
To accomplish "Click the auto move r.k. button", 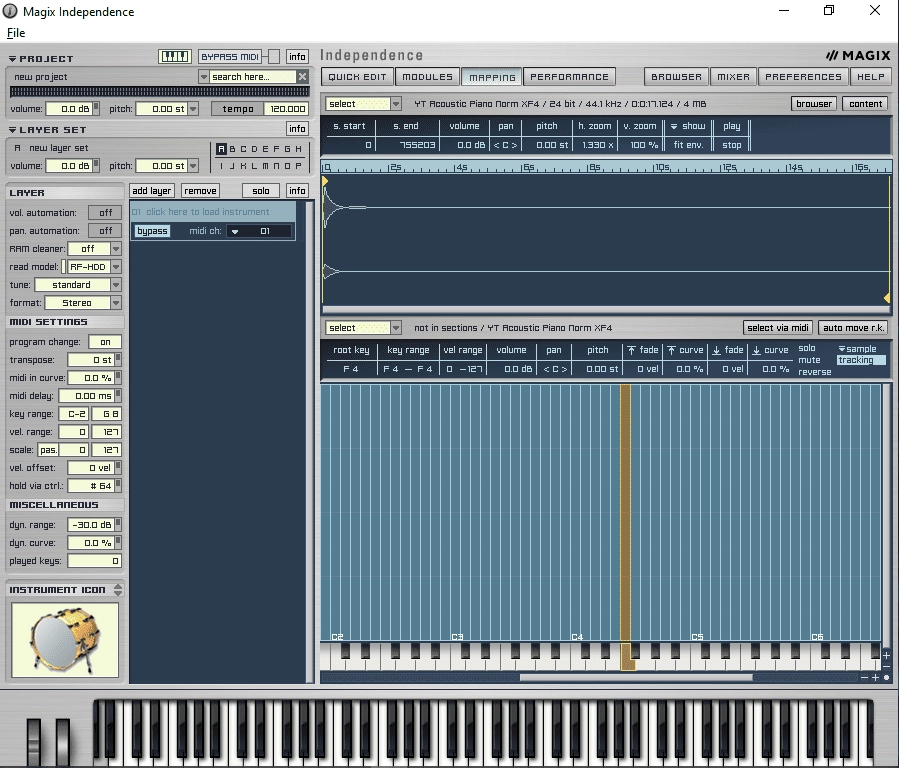I will (x=853, y=328).
